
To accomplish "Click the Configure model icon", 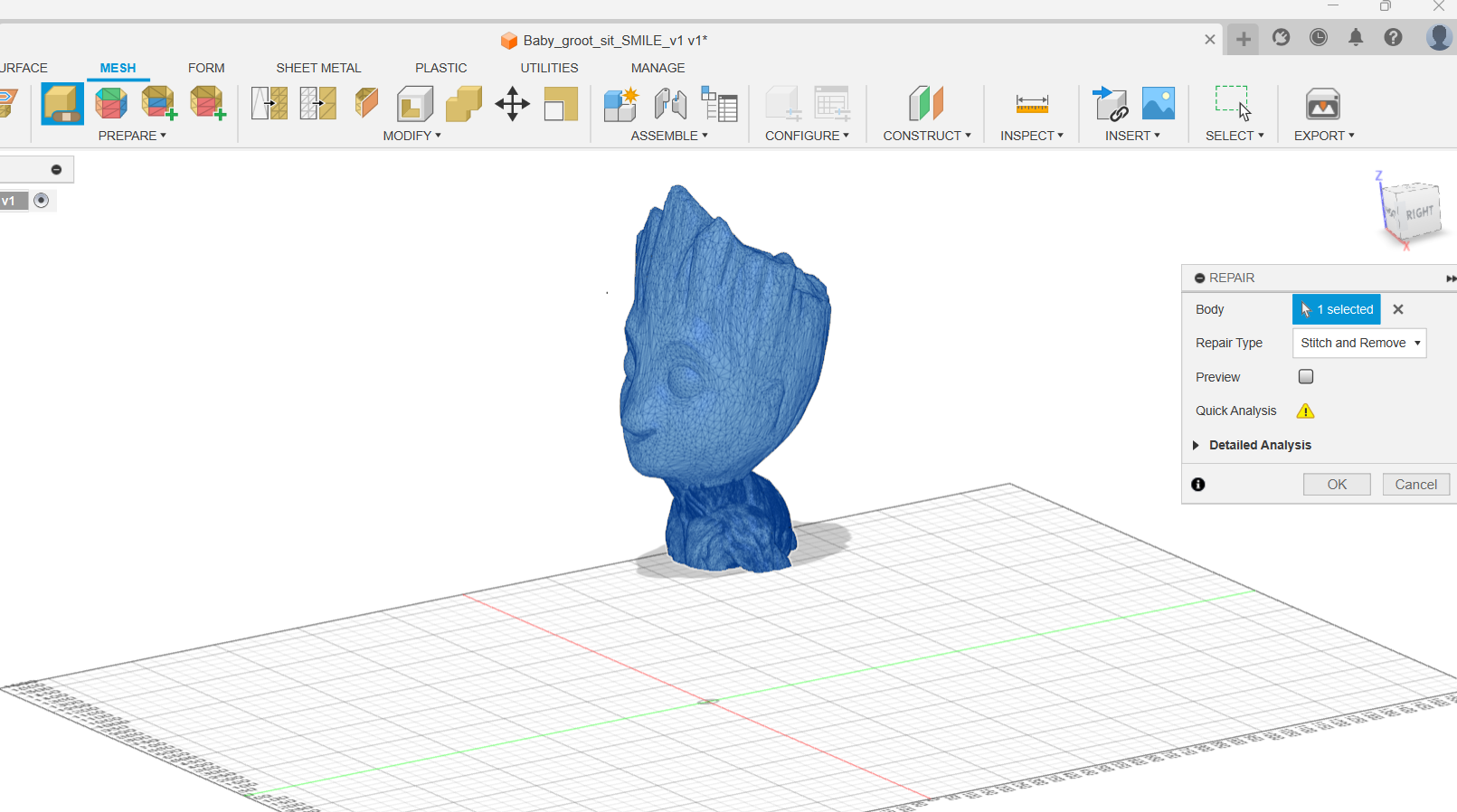I will 783,103.
